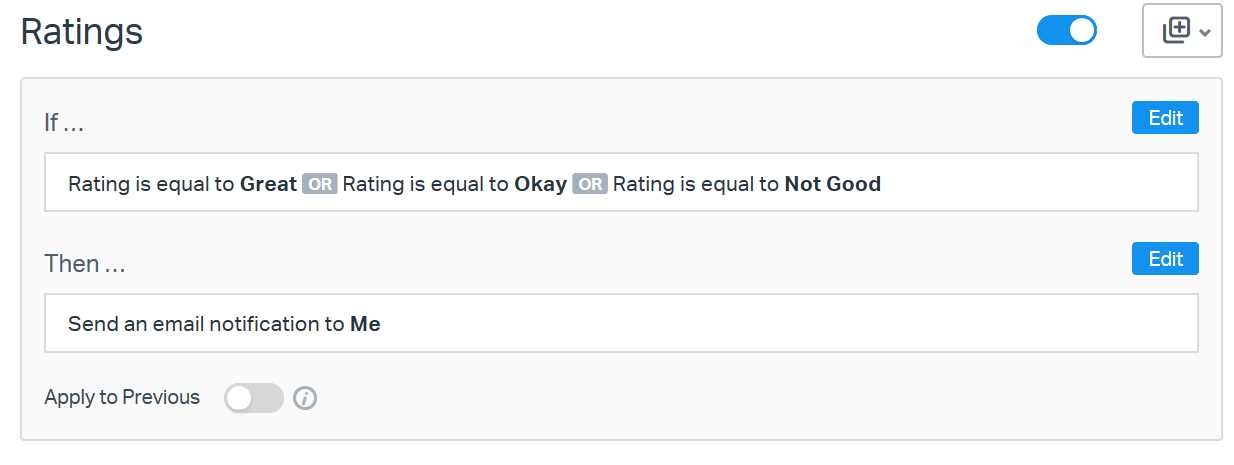The width and height of the screenshot is (1234, 465).
Task: Expand the chevron next to the duplicate icon
Action: pos(1204,32)
